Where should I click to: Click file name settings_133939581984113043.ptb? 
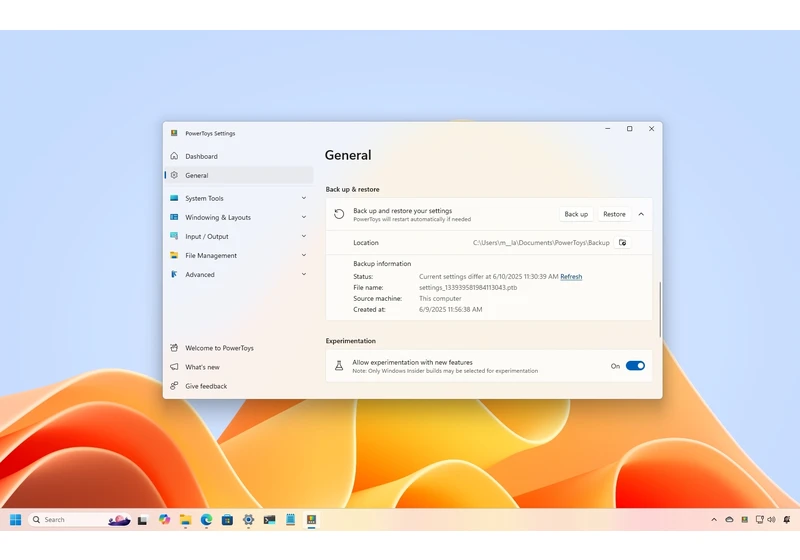point(468,288)
